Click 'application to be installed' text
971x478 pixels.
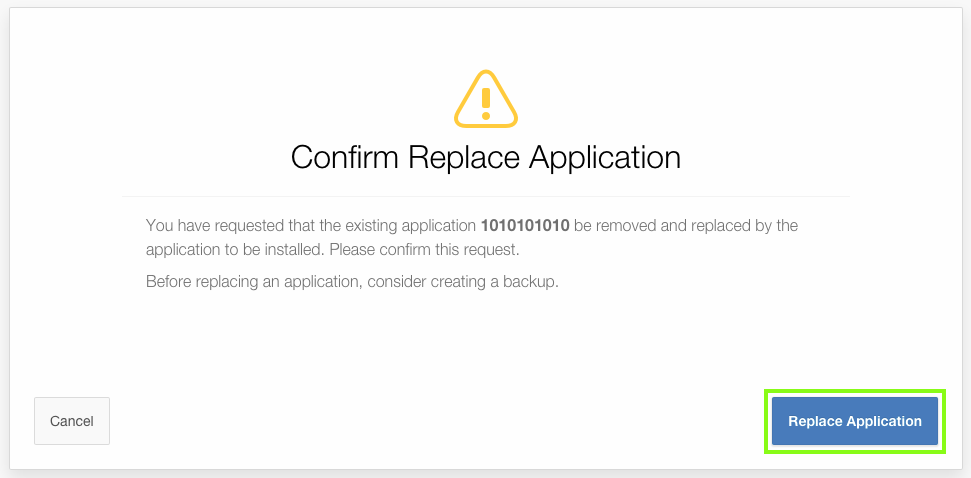click(235, 249)
